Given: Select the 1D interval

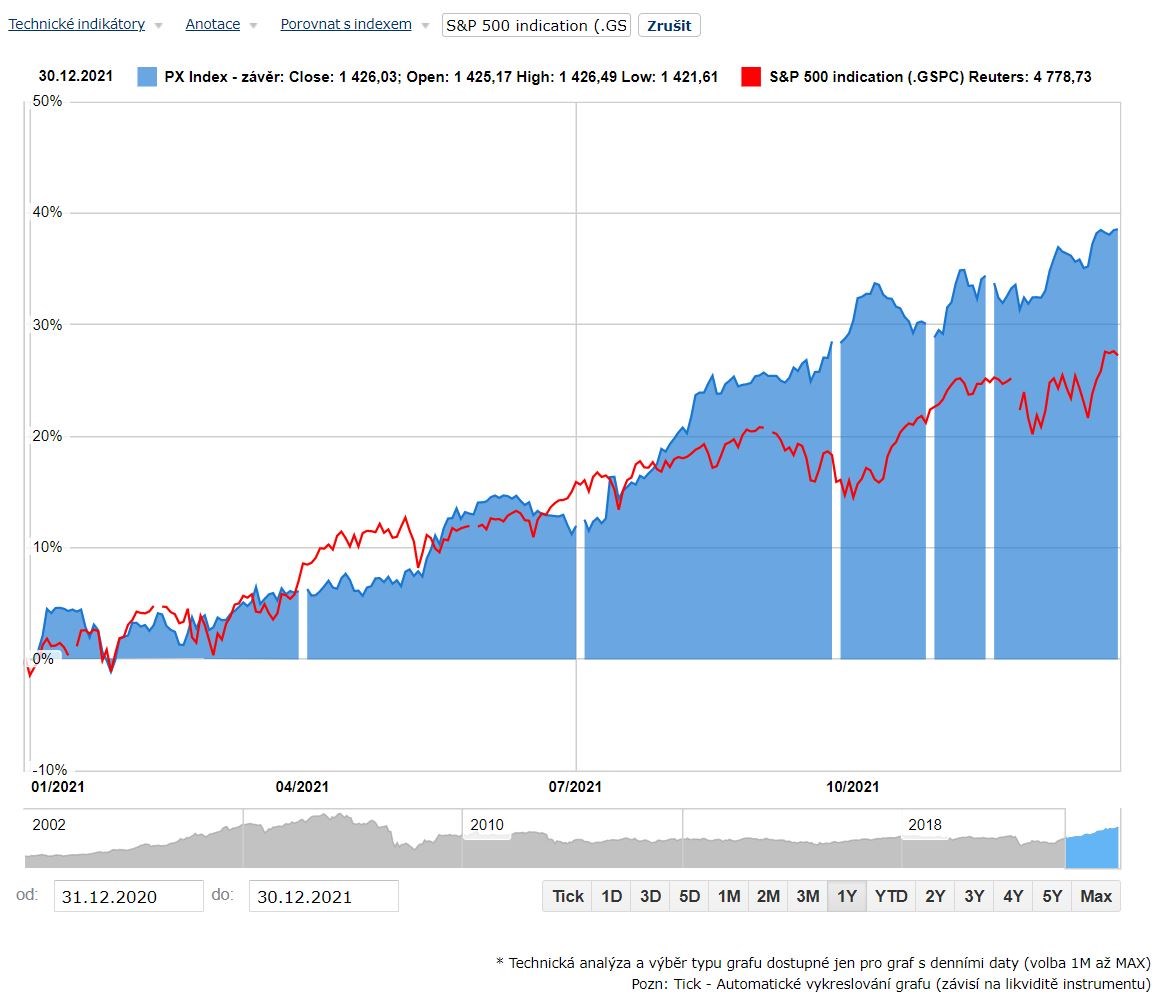Looking at the screenshot, I should pyautogui.click(x=610, y=896).
